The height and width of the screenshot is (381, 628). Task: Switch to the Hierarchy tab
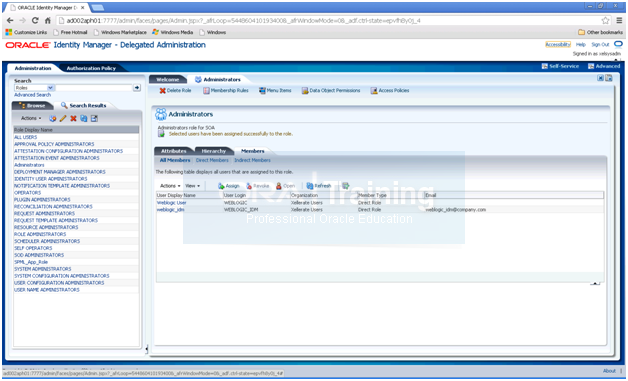213,151
